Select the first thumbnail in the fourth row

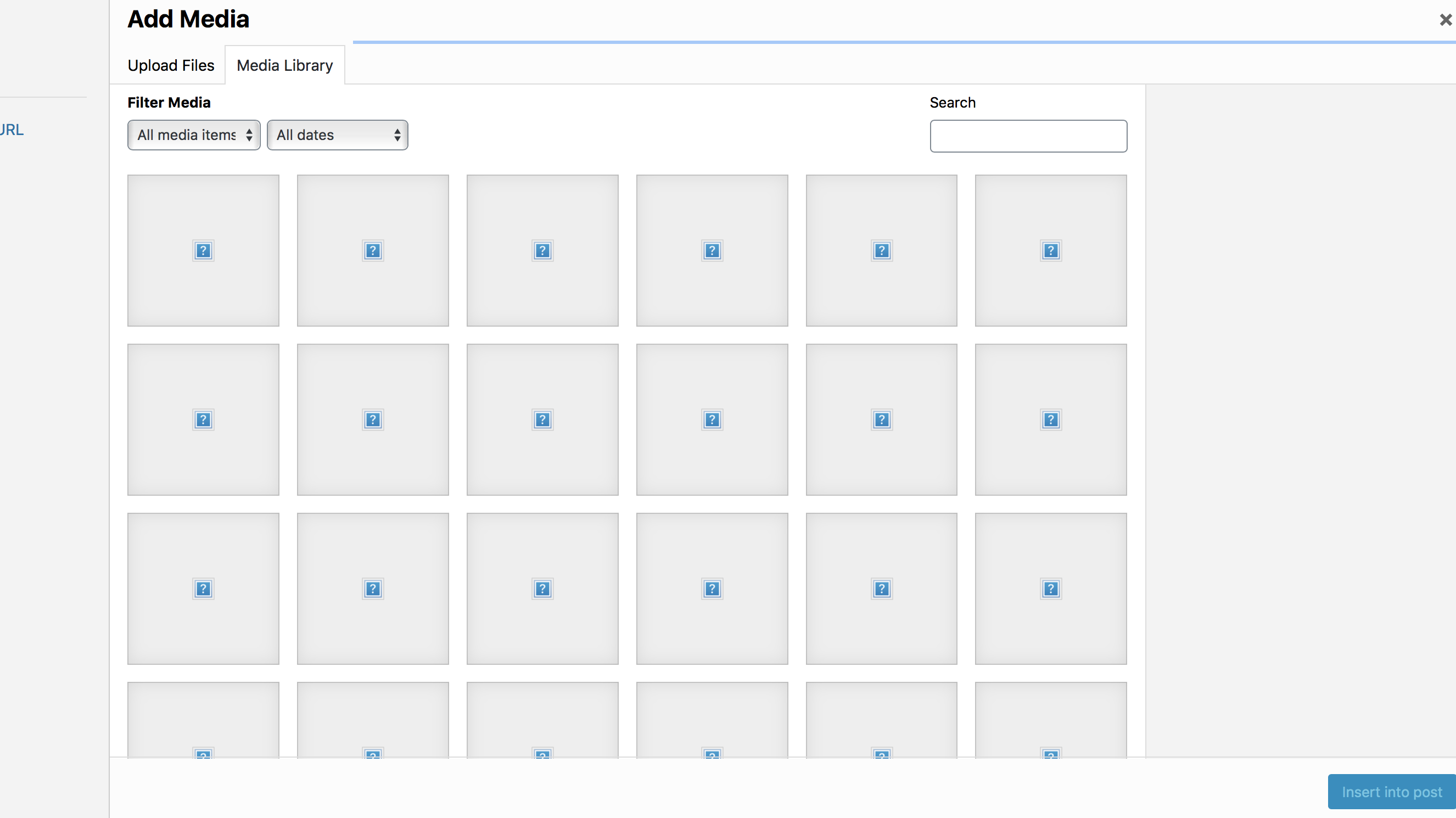[204, 720]
